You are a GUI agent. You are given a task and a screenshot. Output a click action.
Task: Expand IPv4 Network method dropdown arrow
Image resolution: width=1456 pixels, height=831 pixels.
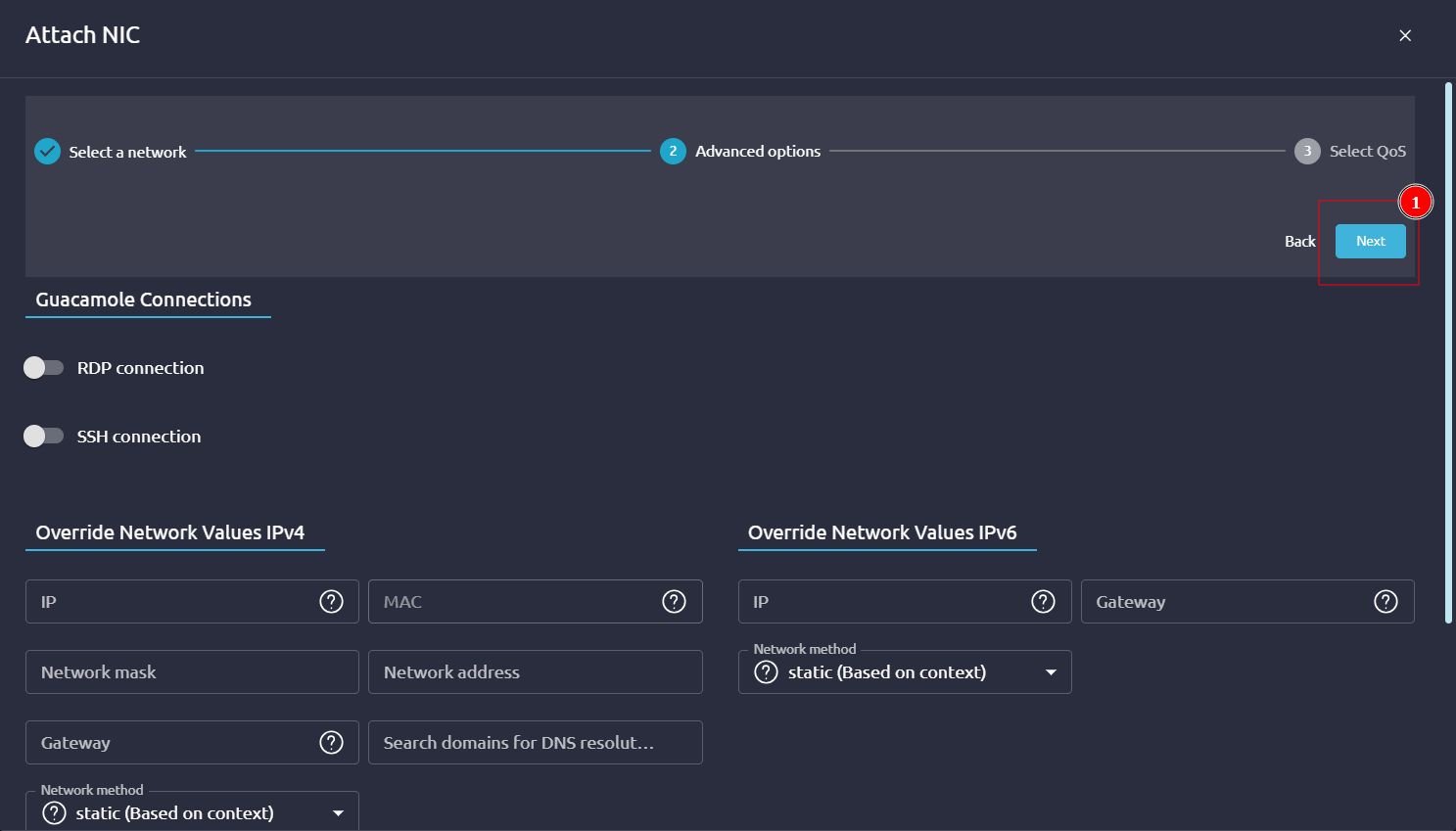click(338, 813)
